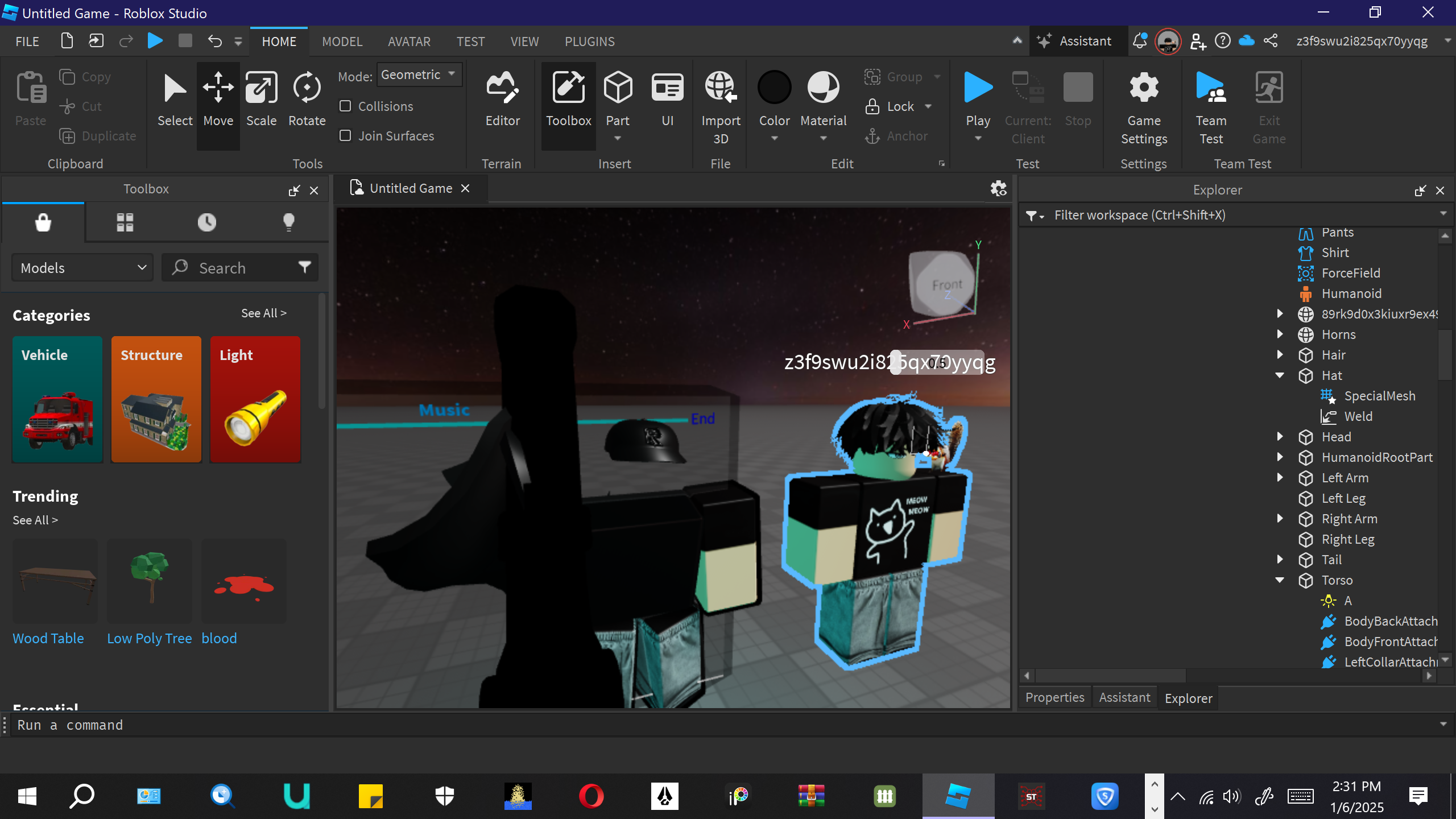Switch to the MODEL ribbon tab

(342, 42)
